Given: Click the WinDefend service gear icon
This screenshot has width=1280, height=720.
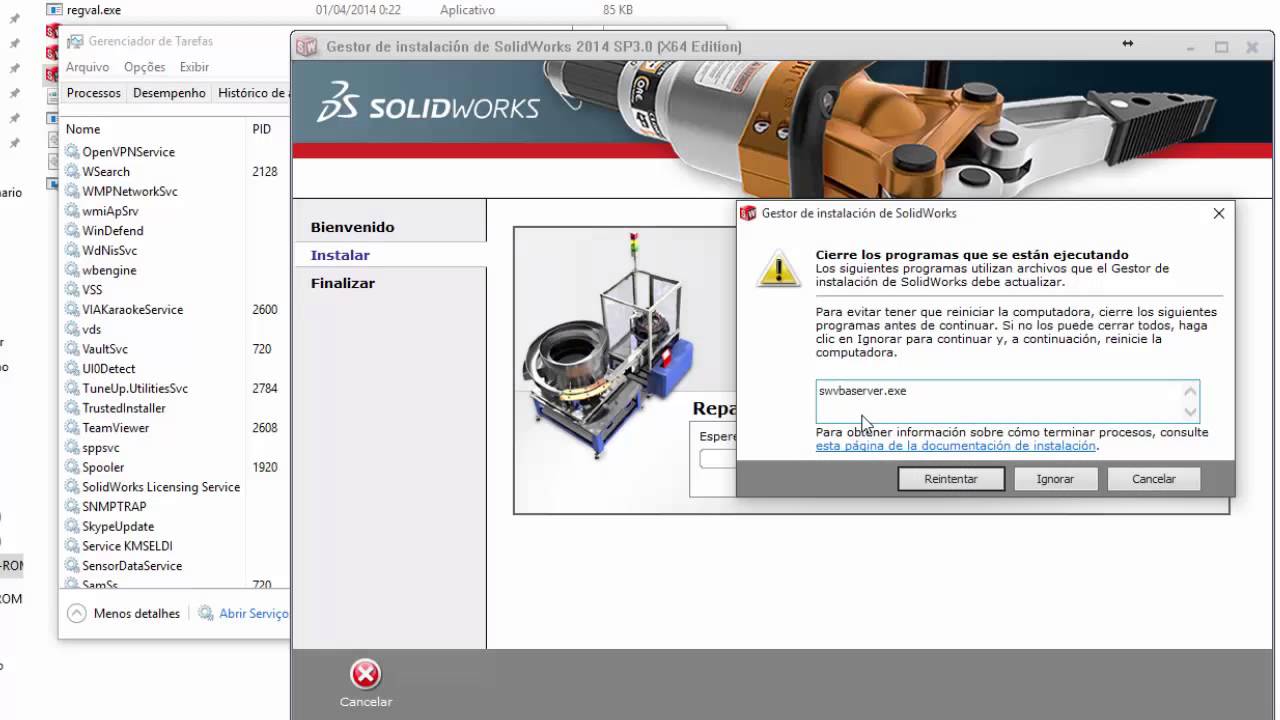Looking at the screenshot, I should [72, 231].
